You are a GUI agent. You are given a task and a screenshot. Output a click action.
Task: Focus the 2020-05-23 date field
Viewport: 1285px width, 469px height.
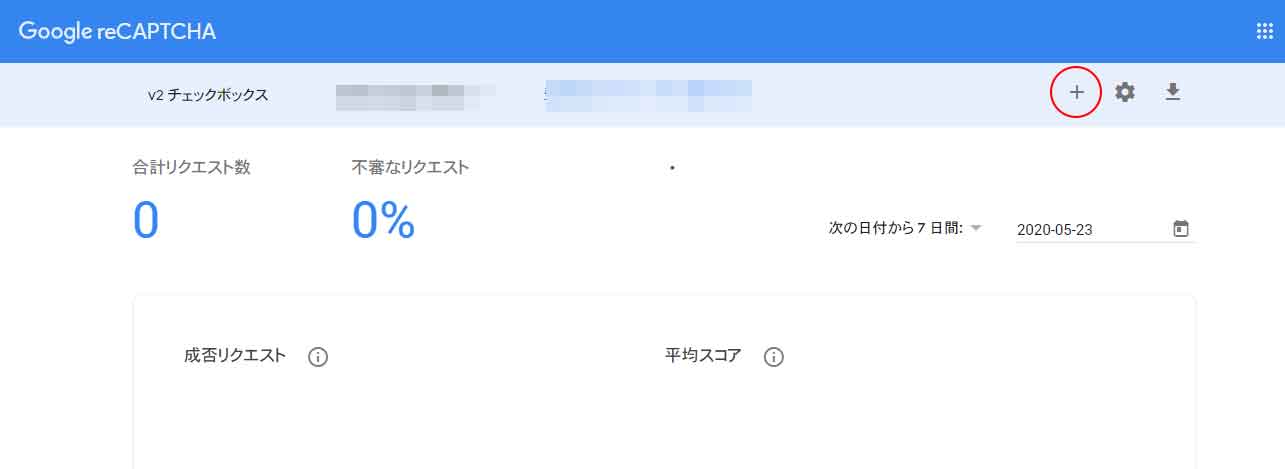[1090, 229]
